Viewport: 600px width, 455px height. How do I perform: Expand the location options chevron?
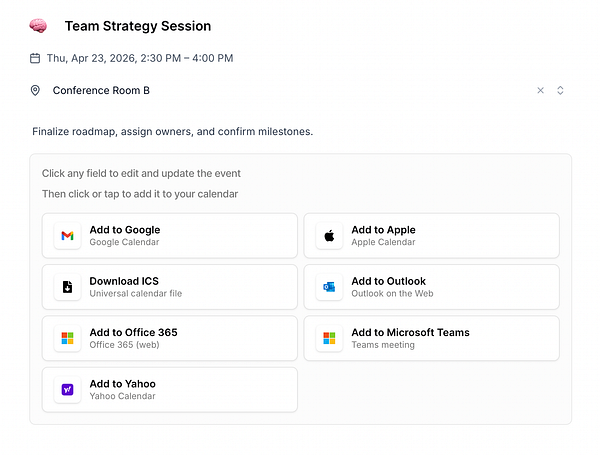coord(560,91)
